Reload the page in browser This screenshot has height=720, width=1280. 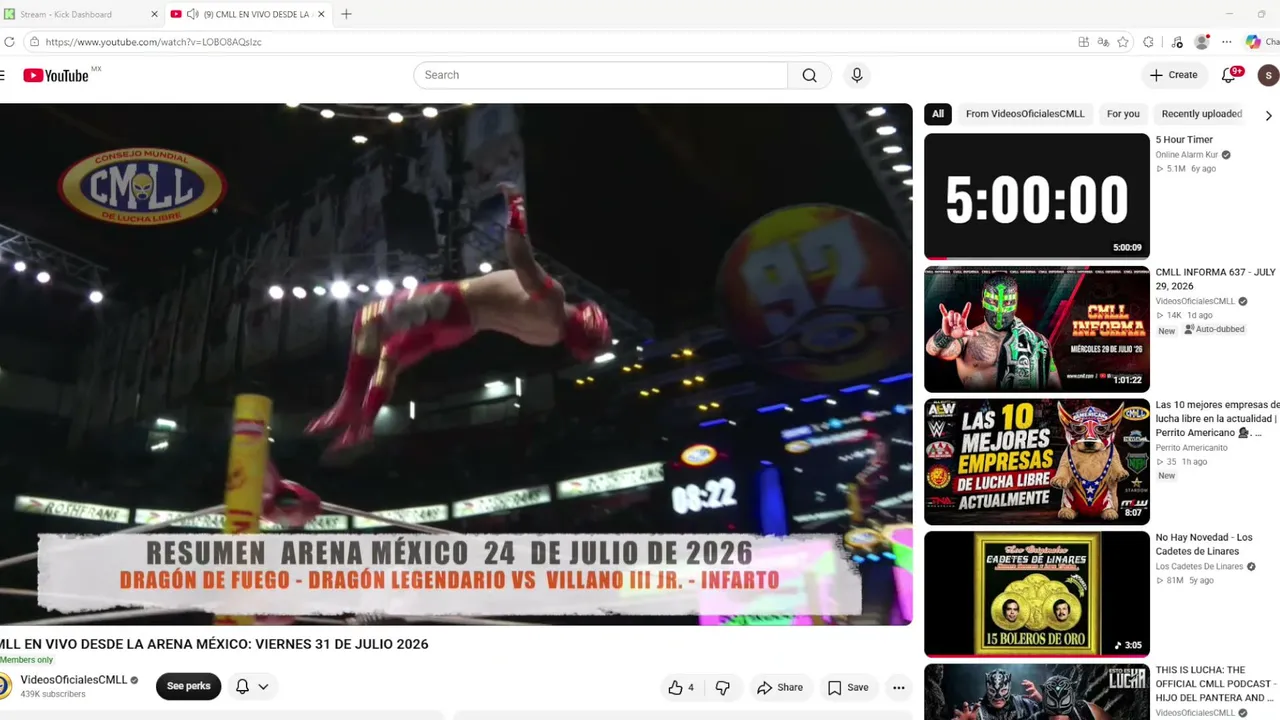(9, 42)
